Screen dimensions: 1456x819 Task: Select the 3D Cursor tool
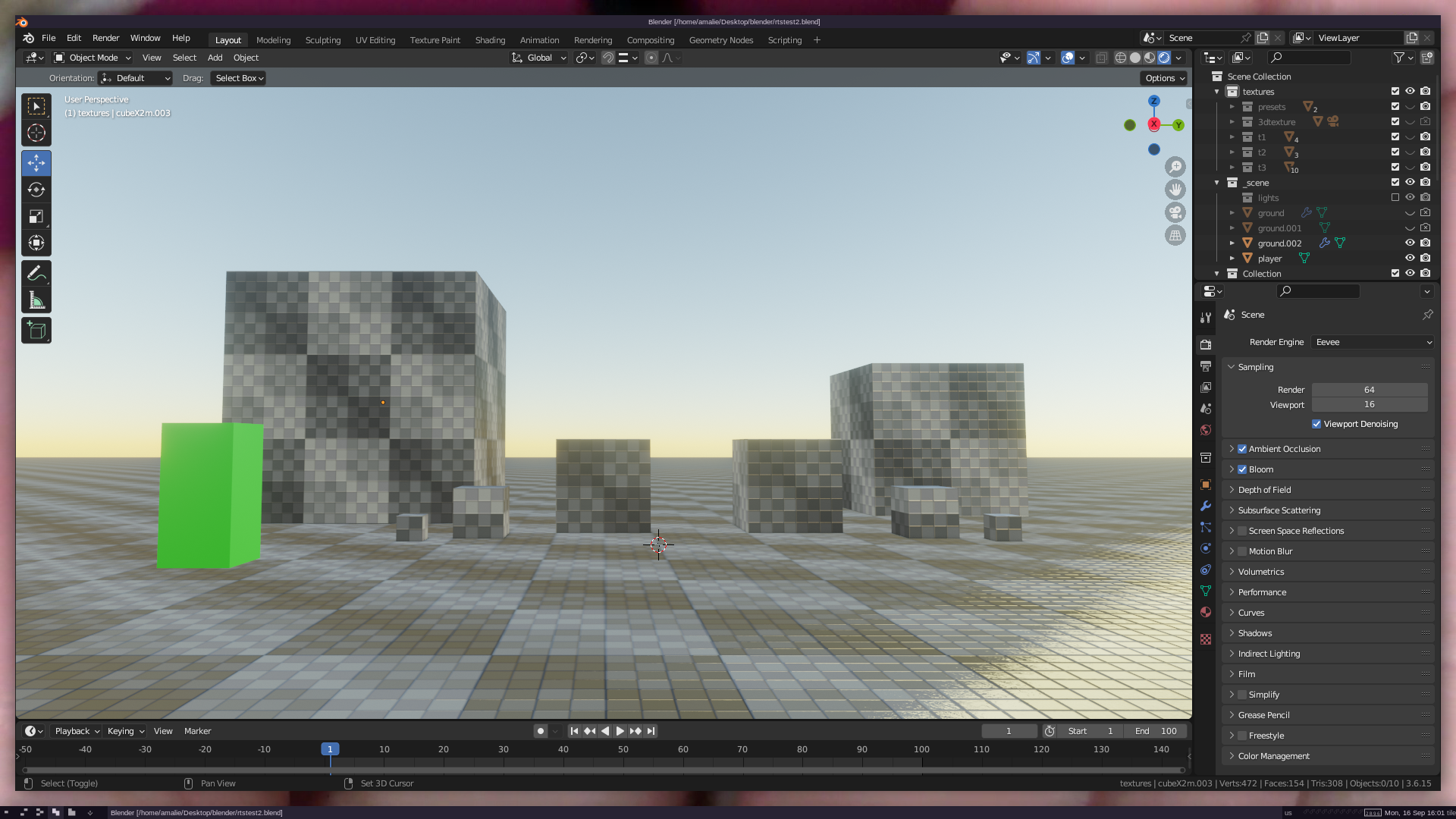(36, 133)
